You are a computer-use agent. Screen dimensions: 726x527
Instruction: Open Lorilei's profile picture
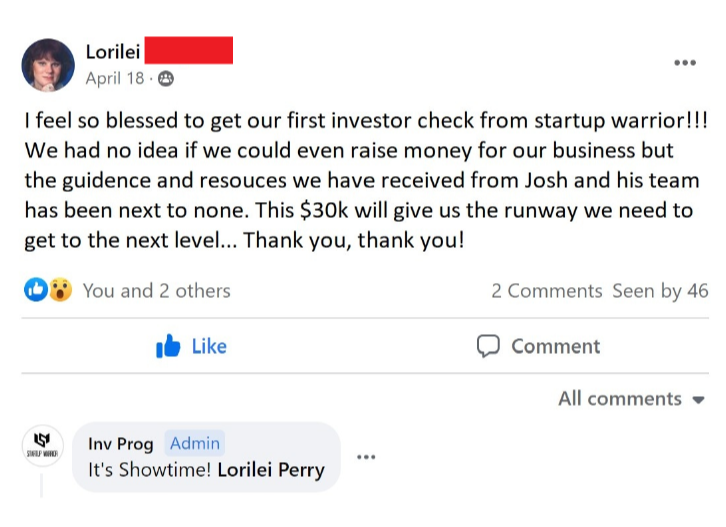click(48, 65)
